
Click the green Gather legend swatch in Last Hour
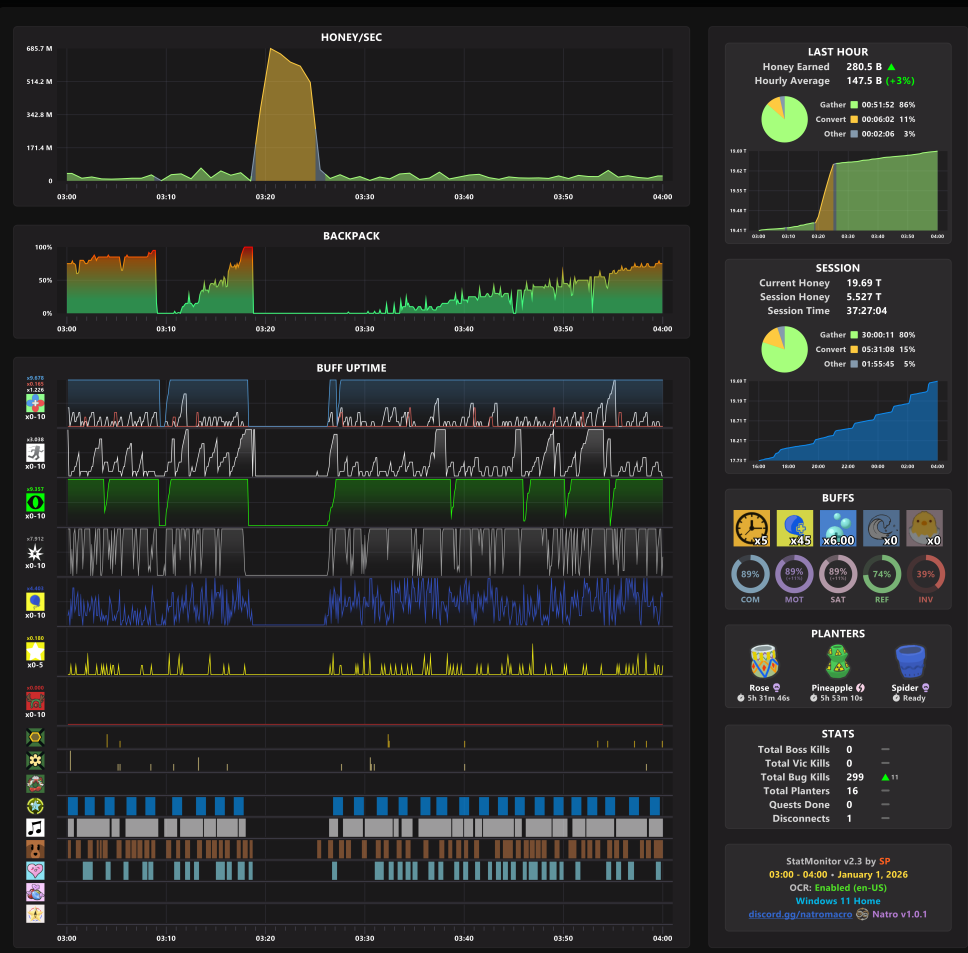point(854,105)
